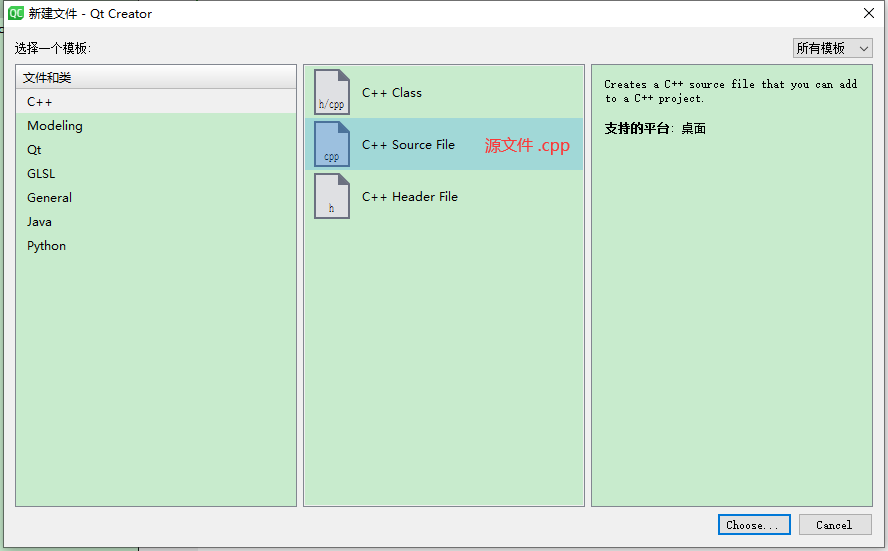Select the Modeling category
Viewport: 888px width, 551px height.
[156, 126]
